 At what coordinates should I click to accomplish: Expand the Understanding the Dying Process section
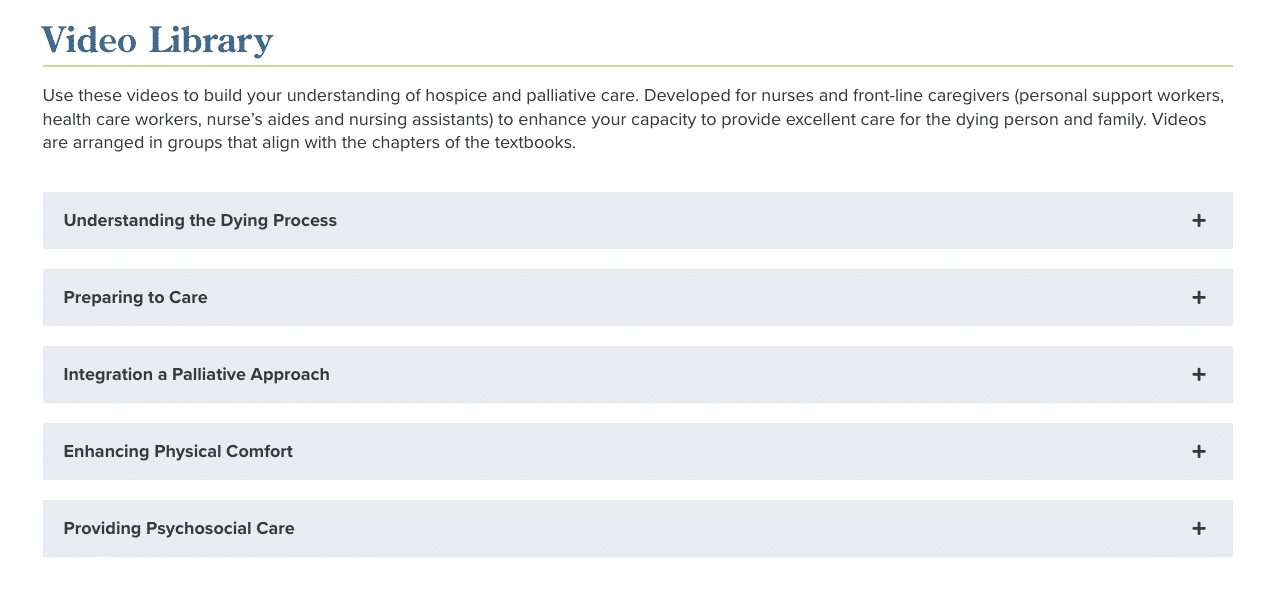[x=637, y=221]
